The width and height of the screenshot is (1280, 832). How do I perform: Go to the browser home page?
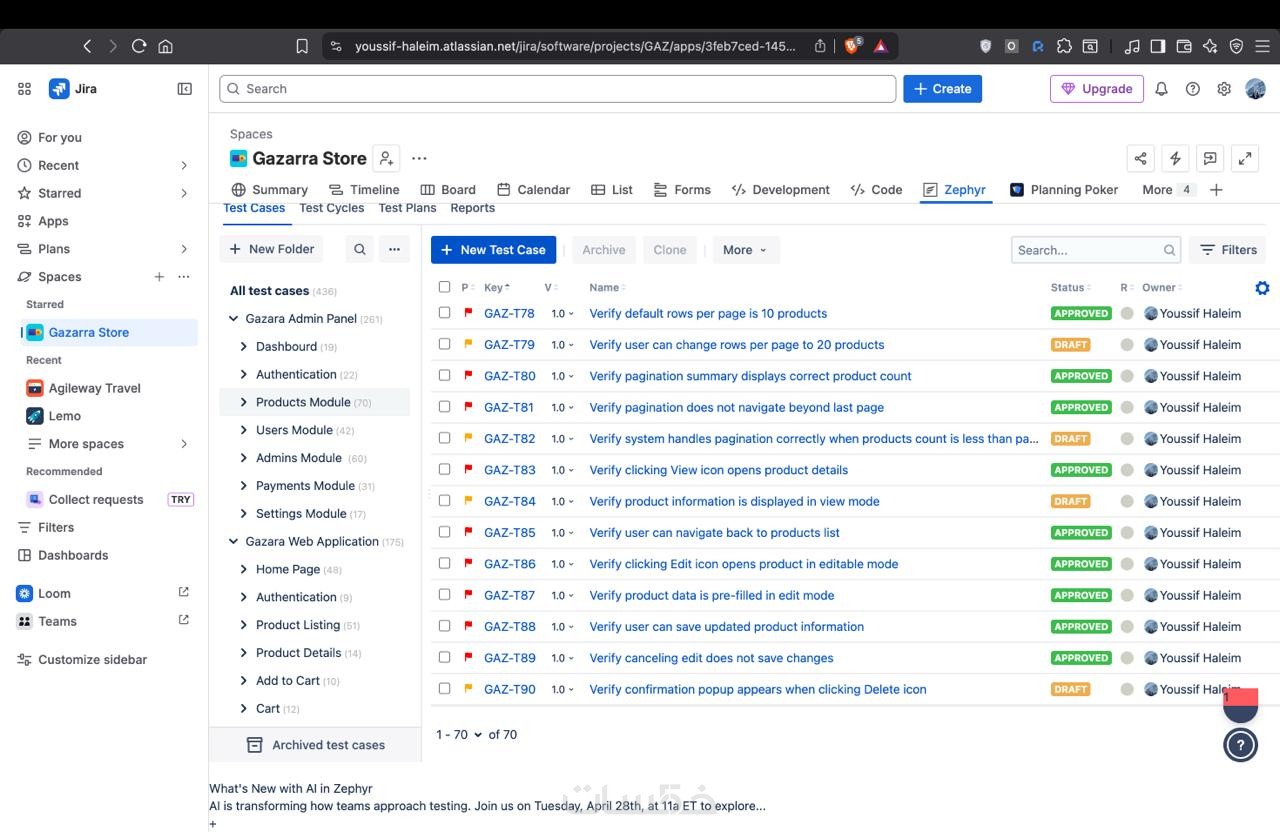166,46
